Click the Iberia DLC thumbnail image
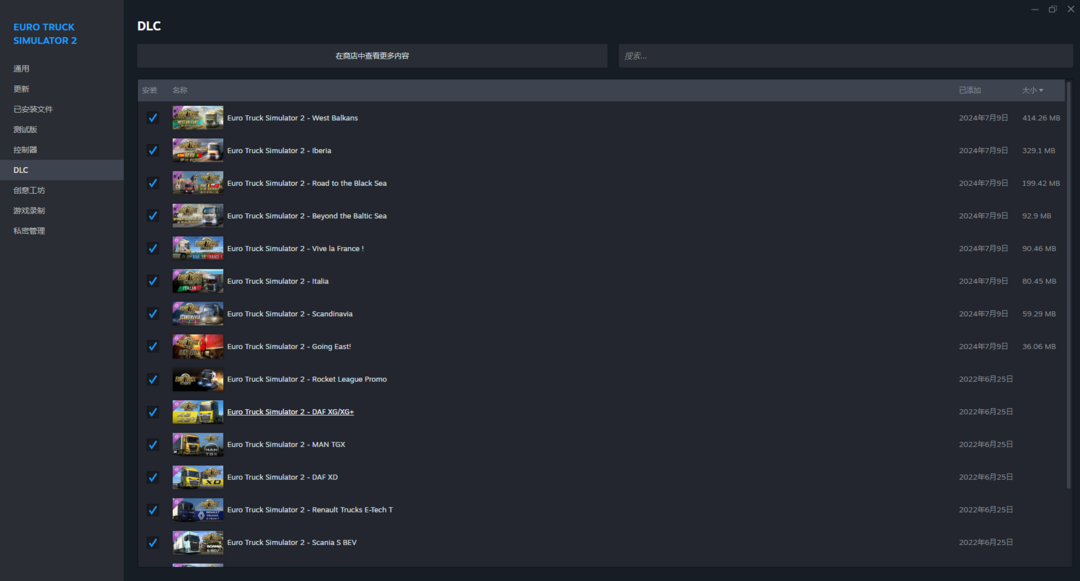1080x581 pixels. (198, 150)
